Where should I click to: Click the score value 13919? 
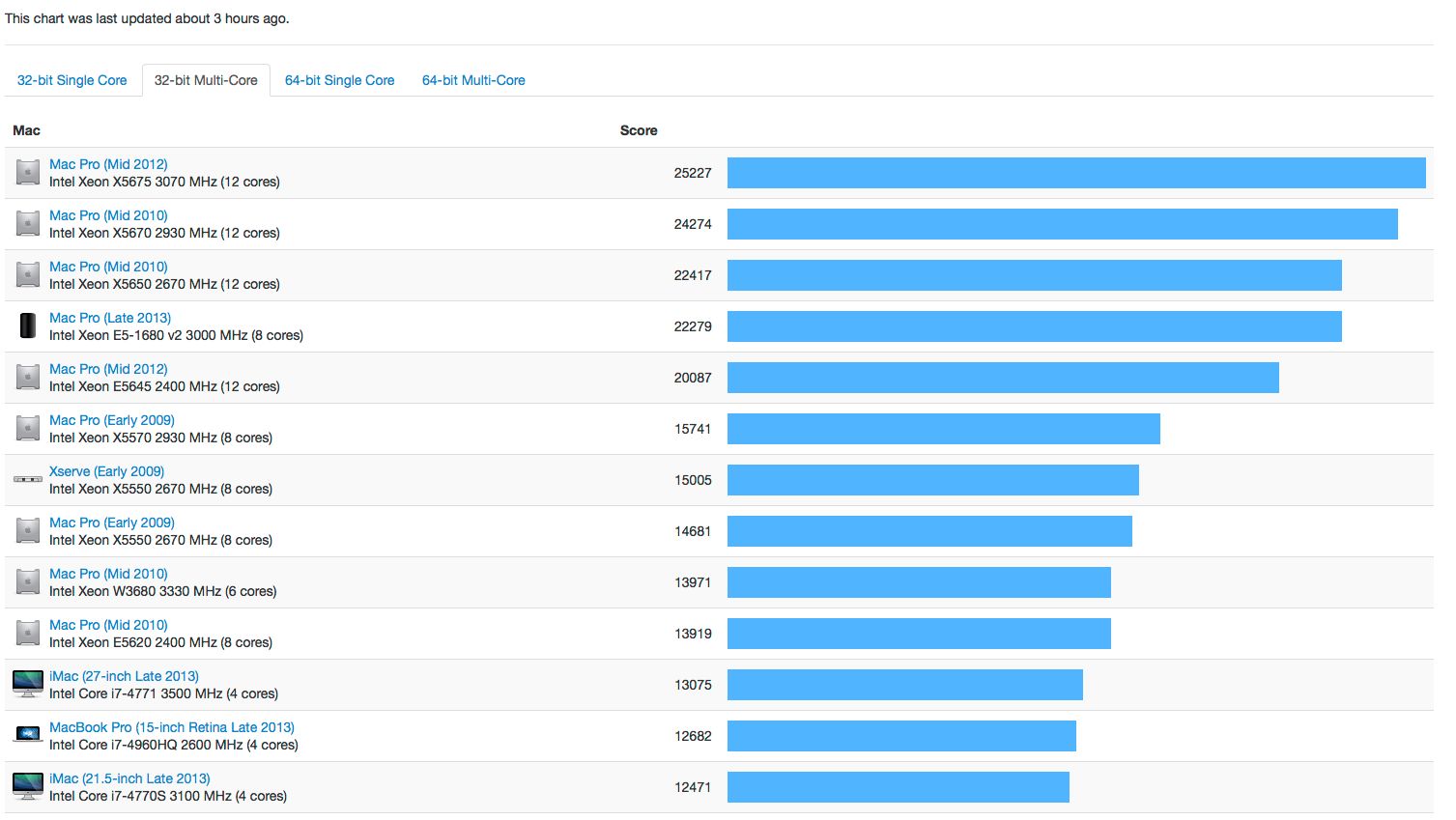click(693, 634)
